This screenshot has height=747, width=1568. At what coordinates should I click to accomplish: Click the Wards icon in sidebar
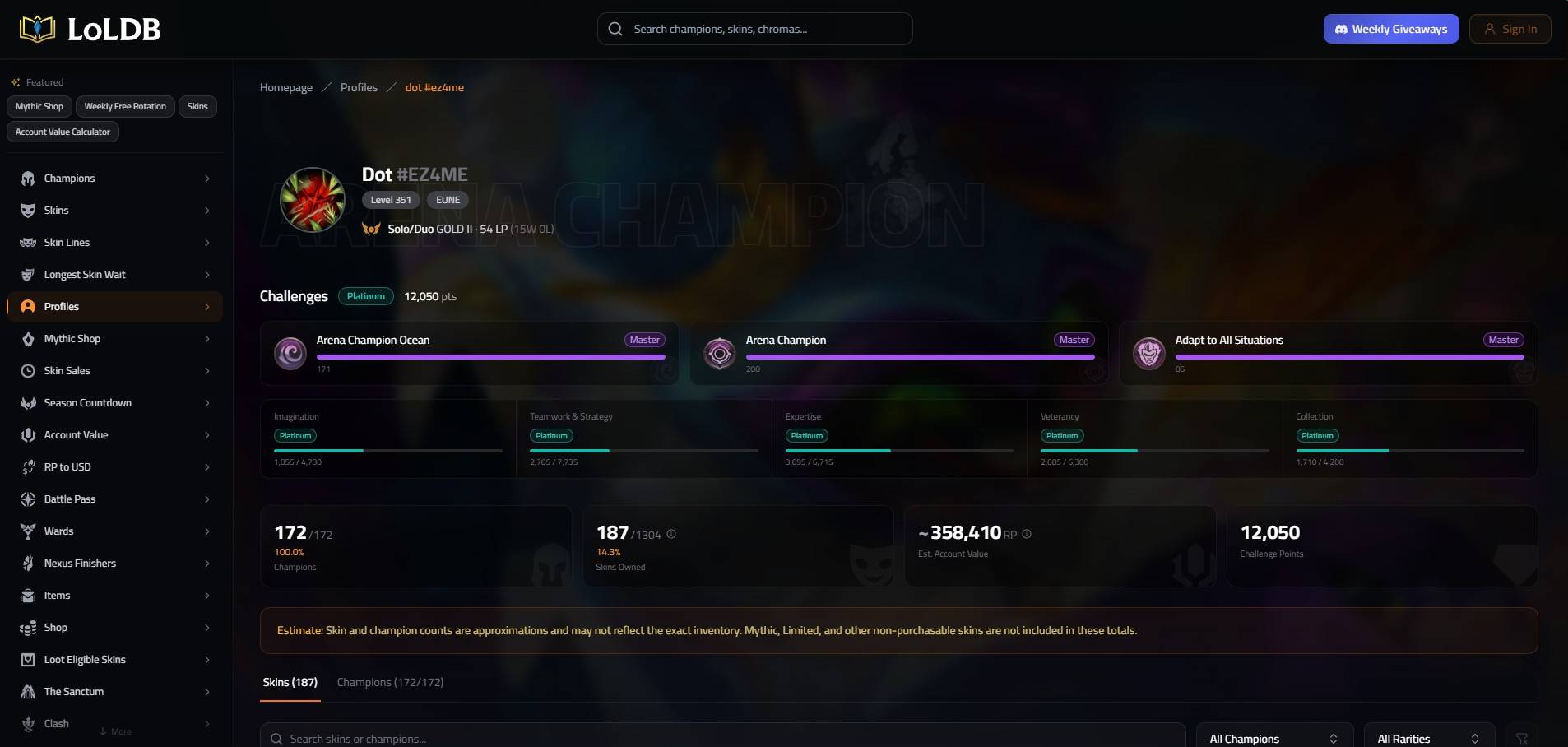point(28,531)
